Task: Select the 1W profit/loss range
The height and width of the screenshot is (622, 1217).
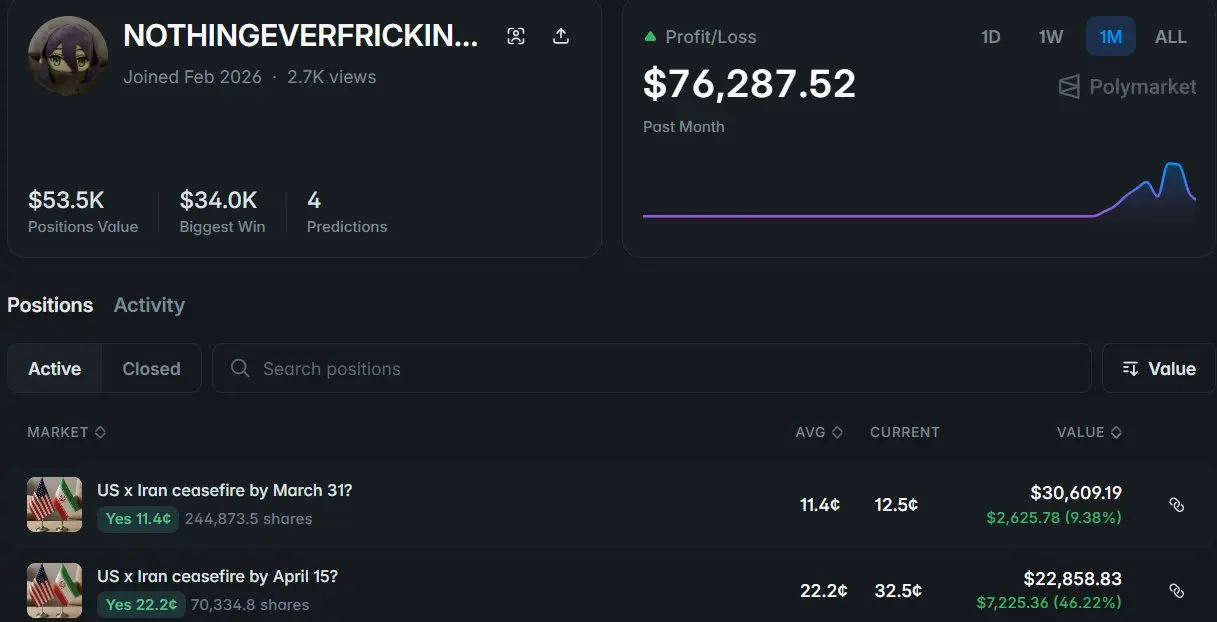Action: point(1050,37)
